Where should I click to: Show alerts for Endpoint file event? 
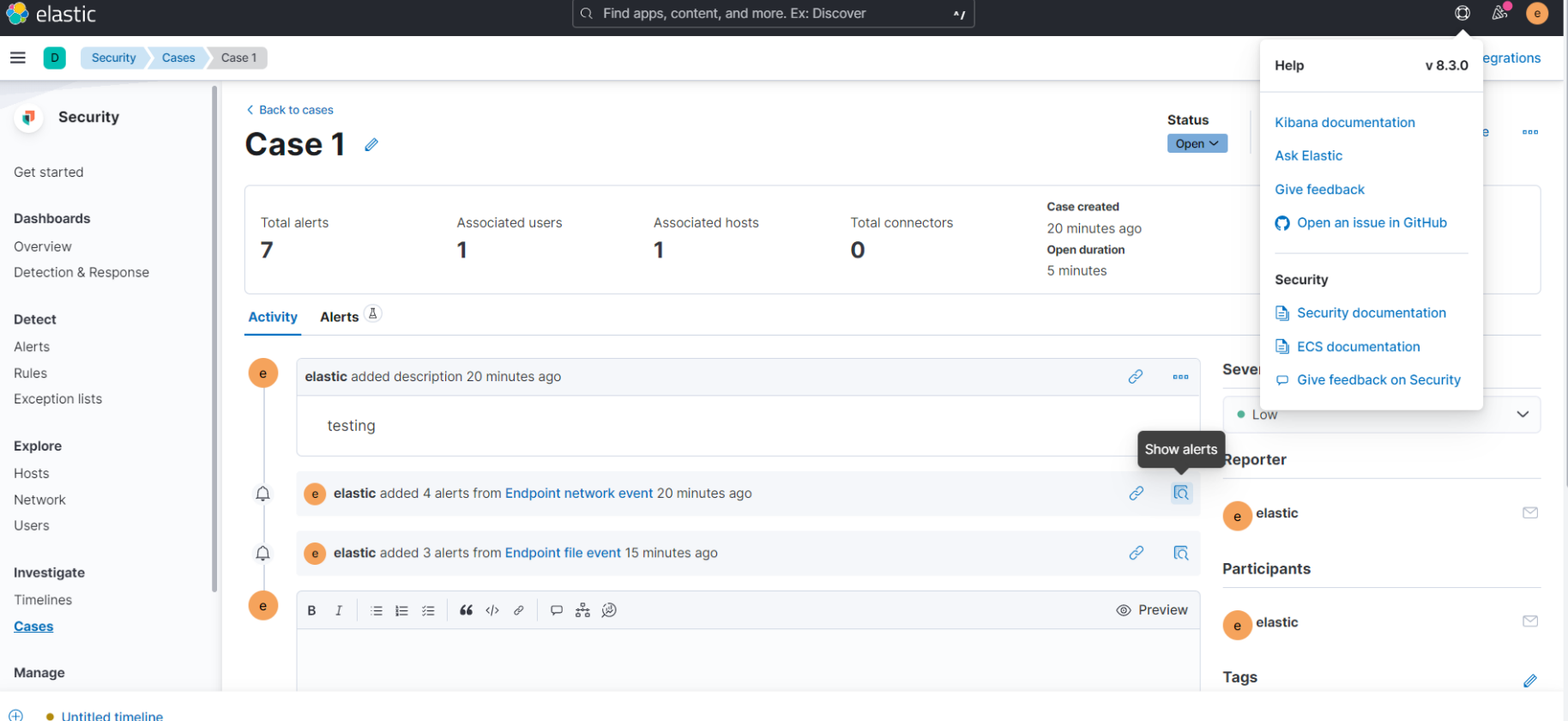click(1181, 554)
